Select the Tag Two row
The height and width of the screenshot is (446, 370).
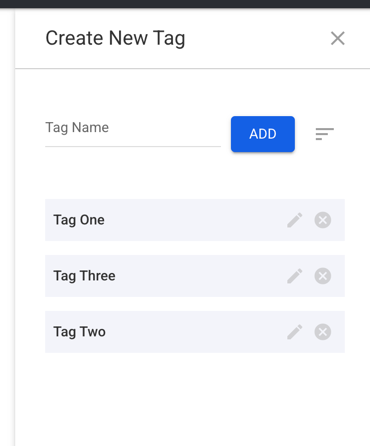(x=195, y=332)
